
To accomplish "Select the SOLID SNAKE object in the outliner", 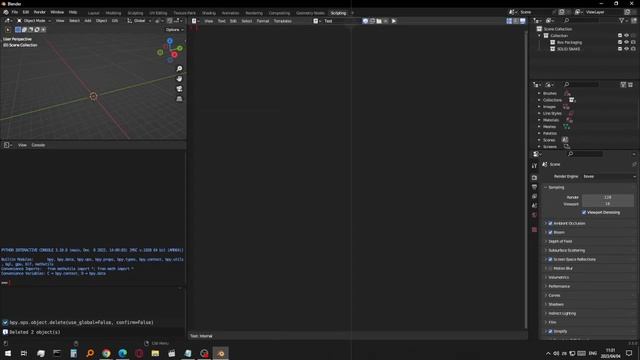I will point(568,49).
